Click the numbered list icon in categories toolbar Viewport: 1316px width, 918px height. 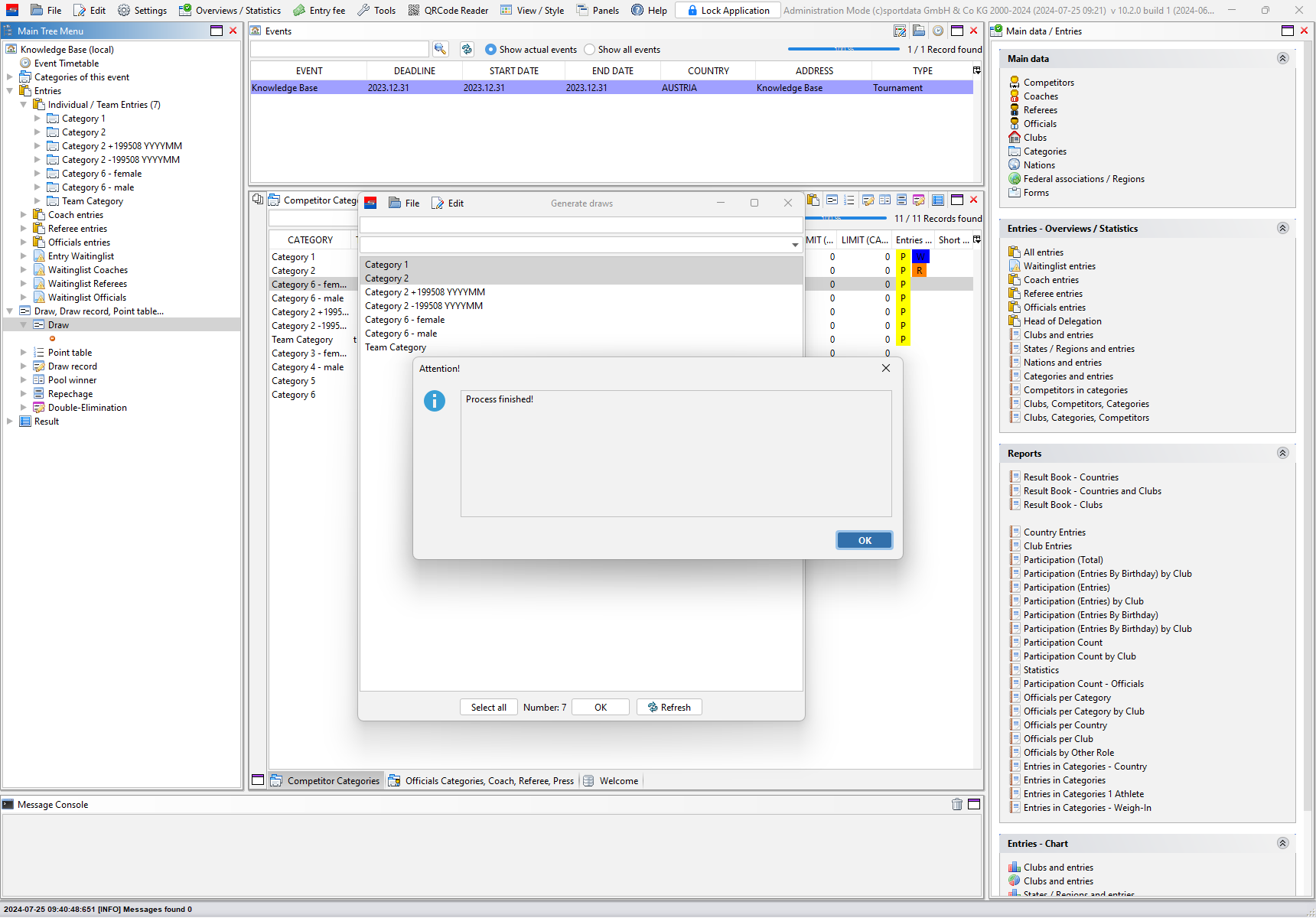[849, 200]
